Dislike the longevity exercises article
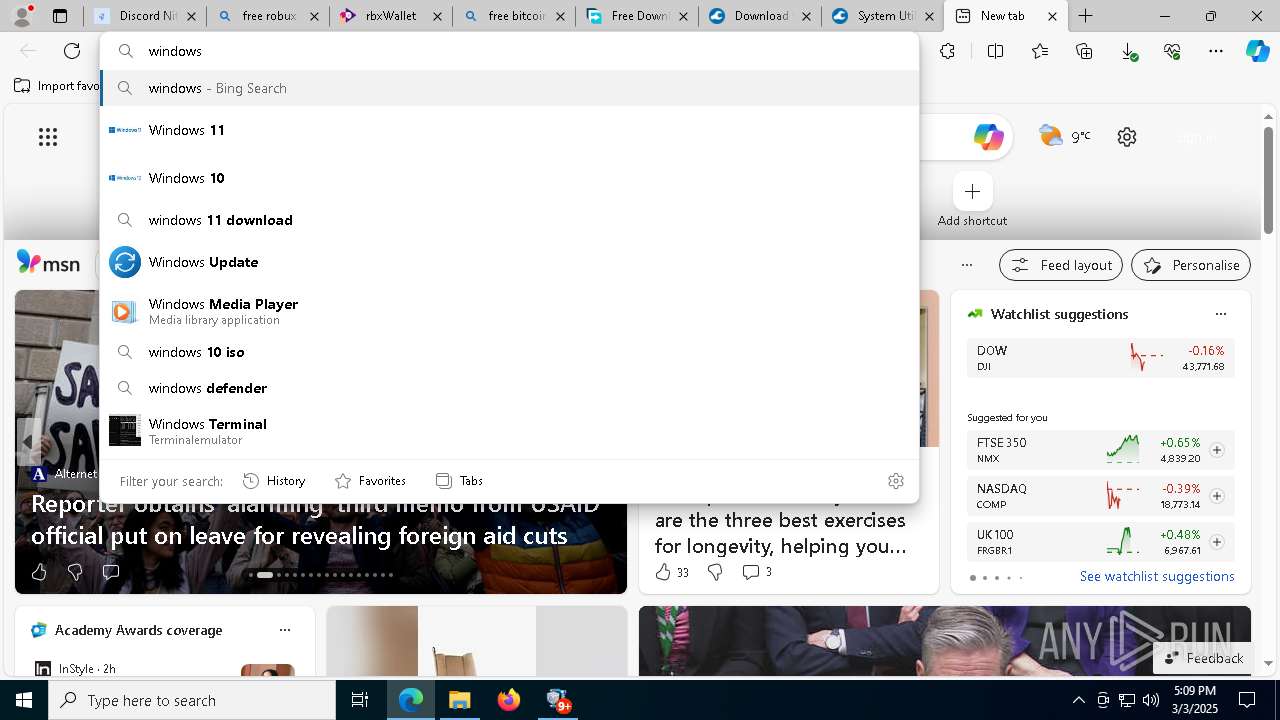 click(x=715, y=572)
